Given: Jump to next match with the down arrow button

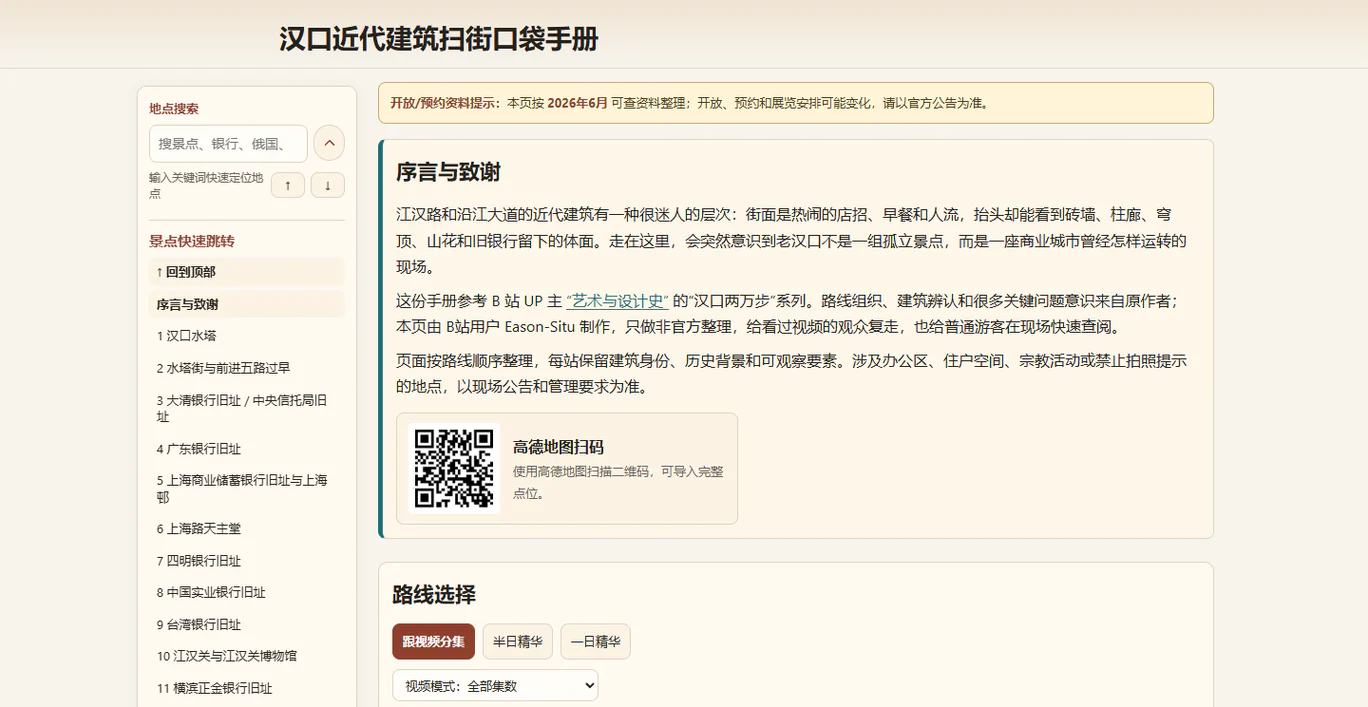Looking at the screenshot, I should coord(328,185).
